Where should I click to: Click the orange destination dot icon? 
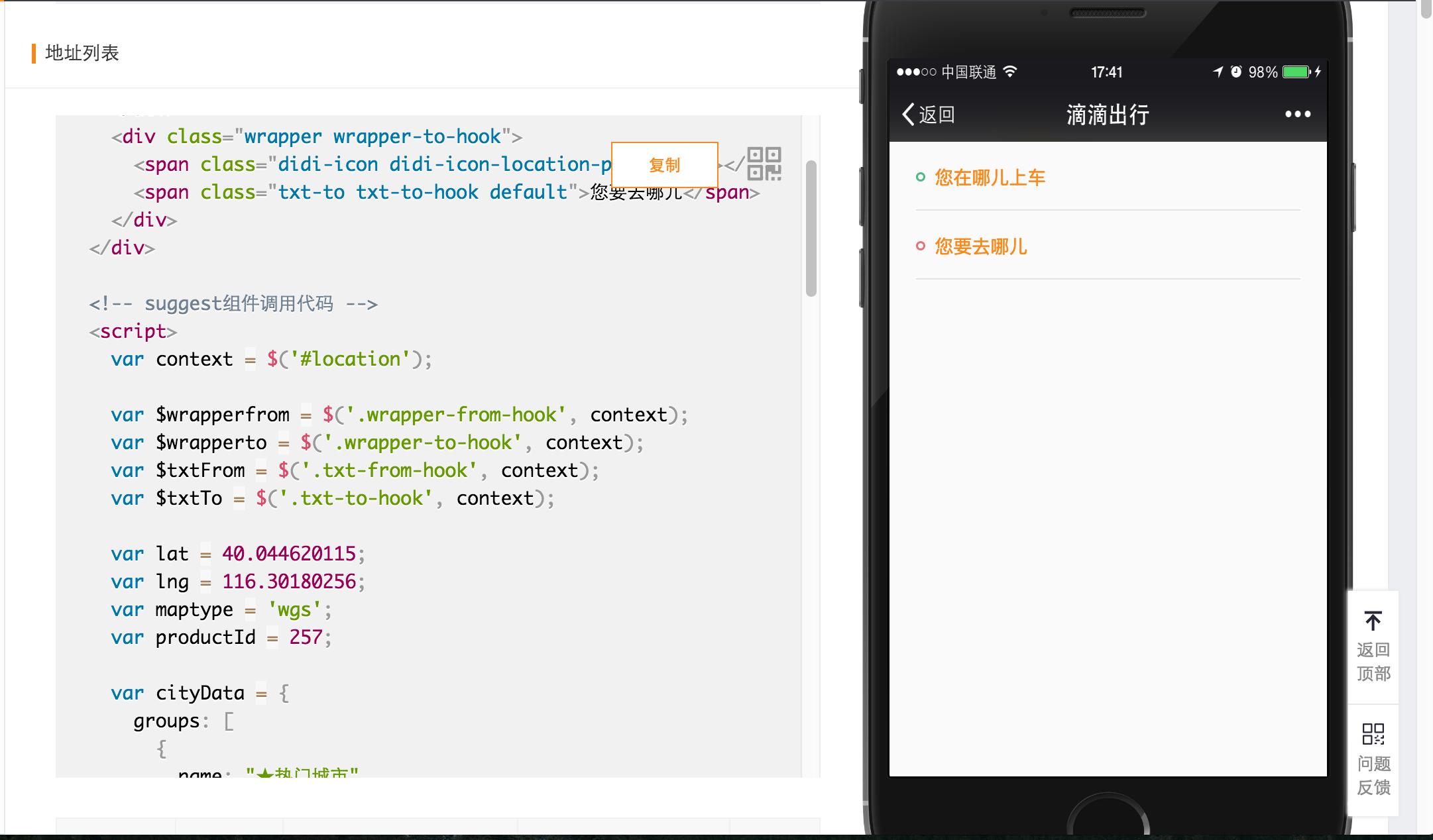[920, 246]
